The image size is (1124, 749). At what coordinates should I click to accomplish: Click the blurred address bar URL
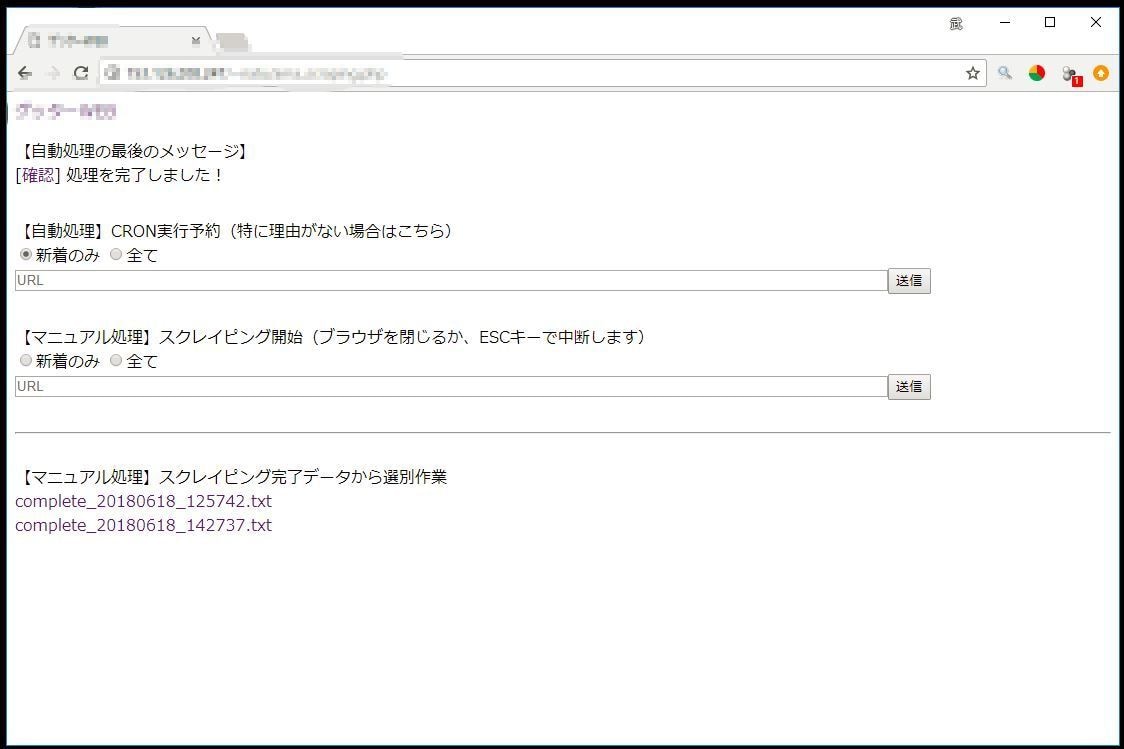point(257,74)
